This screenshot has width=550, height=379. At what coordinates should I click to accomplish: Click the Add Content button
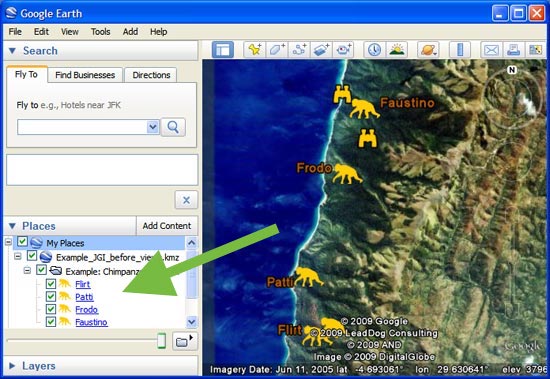(x=167, y=226)
